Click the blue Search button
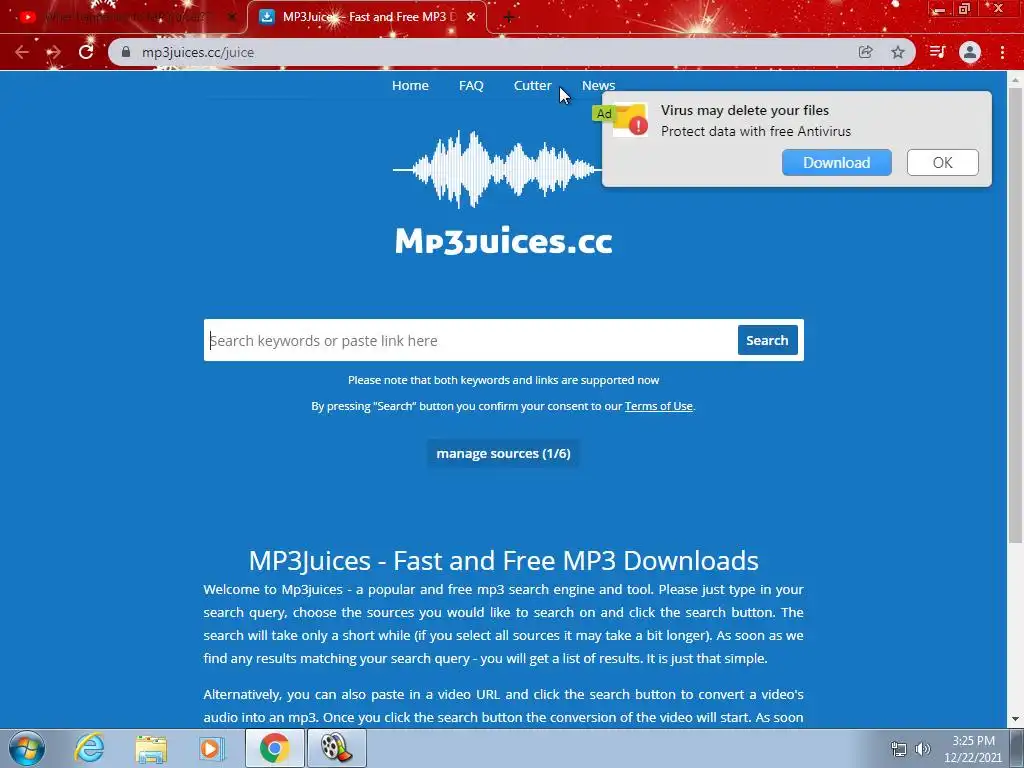 tap(767, 340)
